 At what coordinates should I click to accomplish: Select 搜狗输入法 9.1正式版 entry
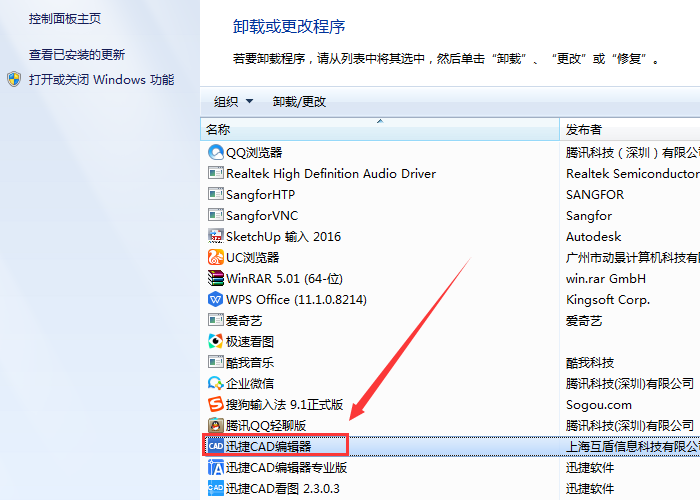(284, 404)
